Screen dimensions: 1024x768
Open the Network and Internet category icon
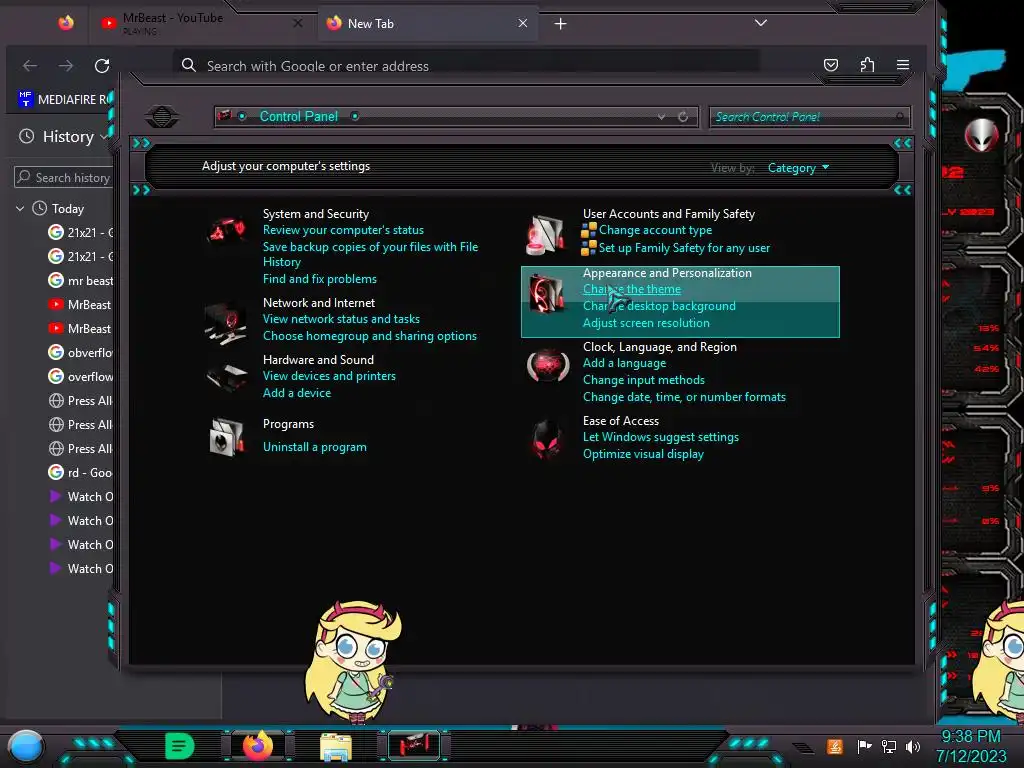click(225, 323)
